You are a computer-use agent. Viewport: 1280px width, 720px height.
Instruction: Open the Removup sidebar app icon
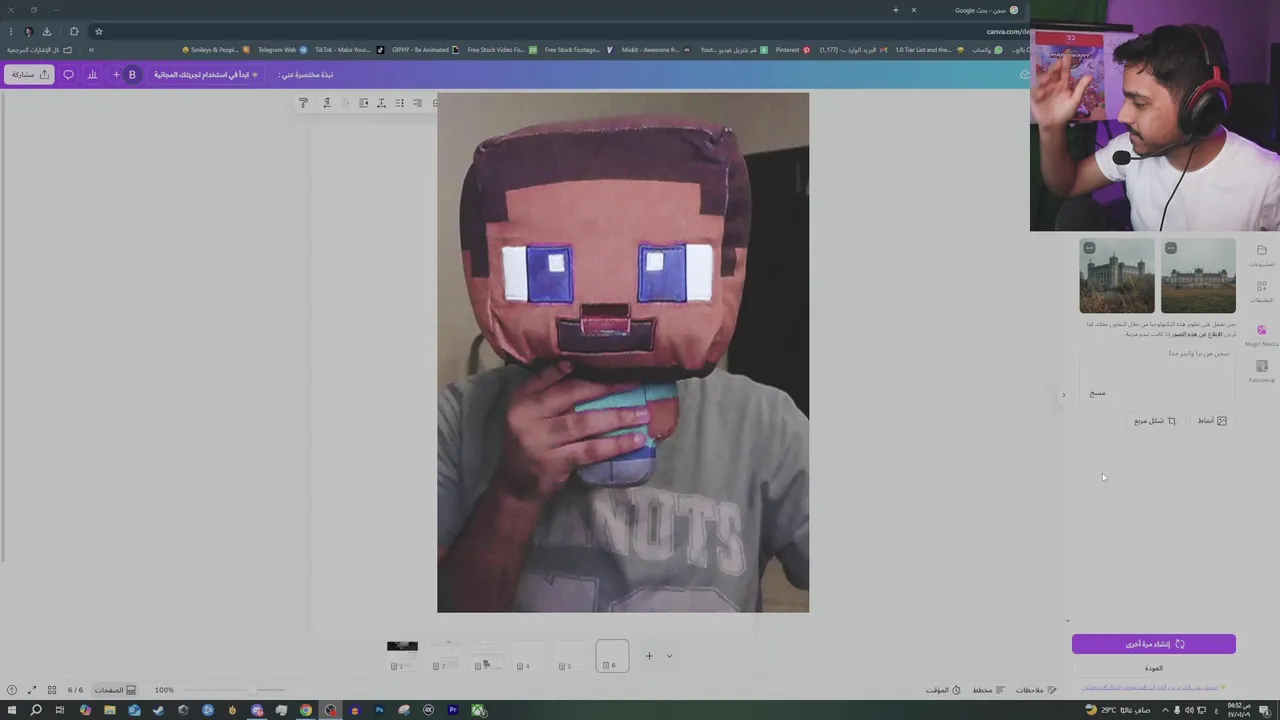[x=1261, y=371]
